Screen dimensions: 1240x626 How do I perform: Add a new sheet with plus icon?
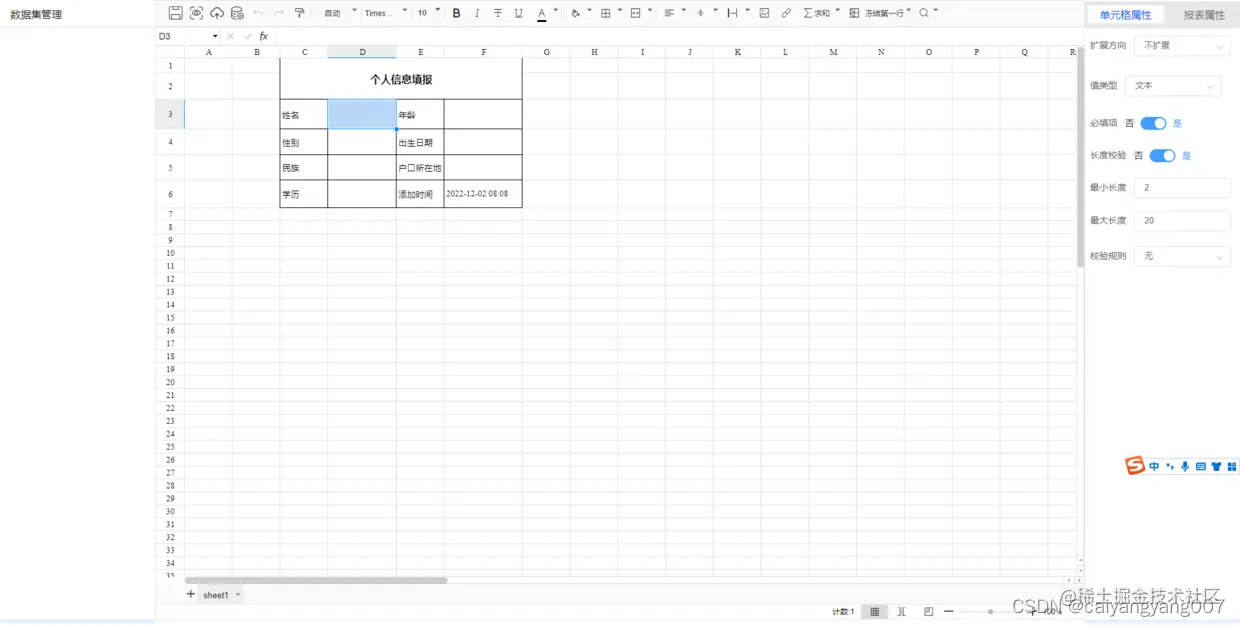[x=191, y=594]
